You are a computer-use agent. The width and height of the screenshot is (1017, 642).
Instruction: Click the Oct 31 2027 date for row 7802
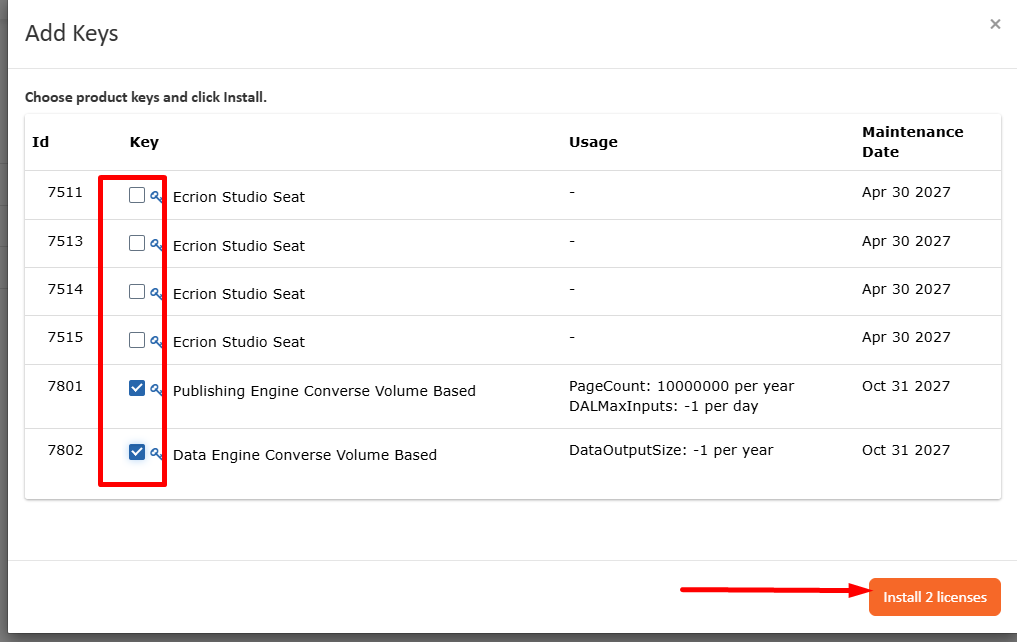(905, 450)
